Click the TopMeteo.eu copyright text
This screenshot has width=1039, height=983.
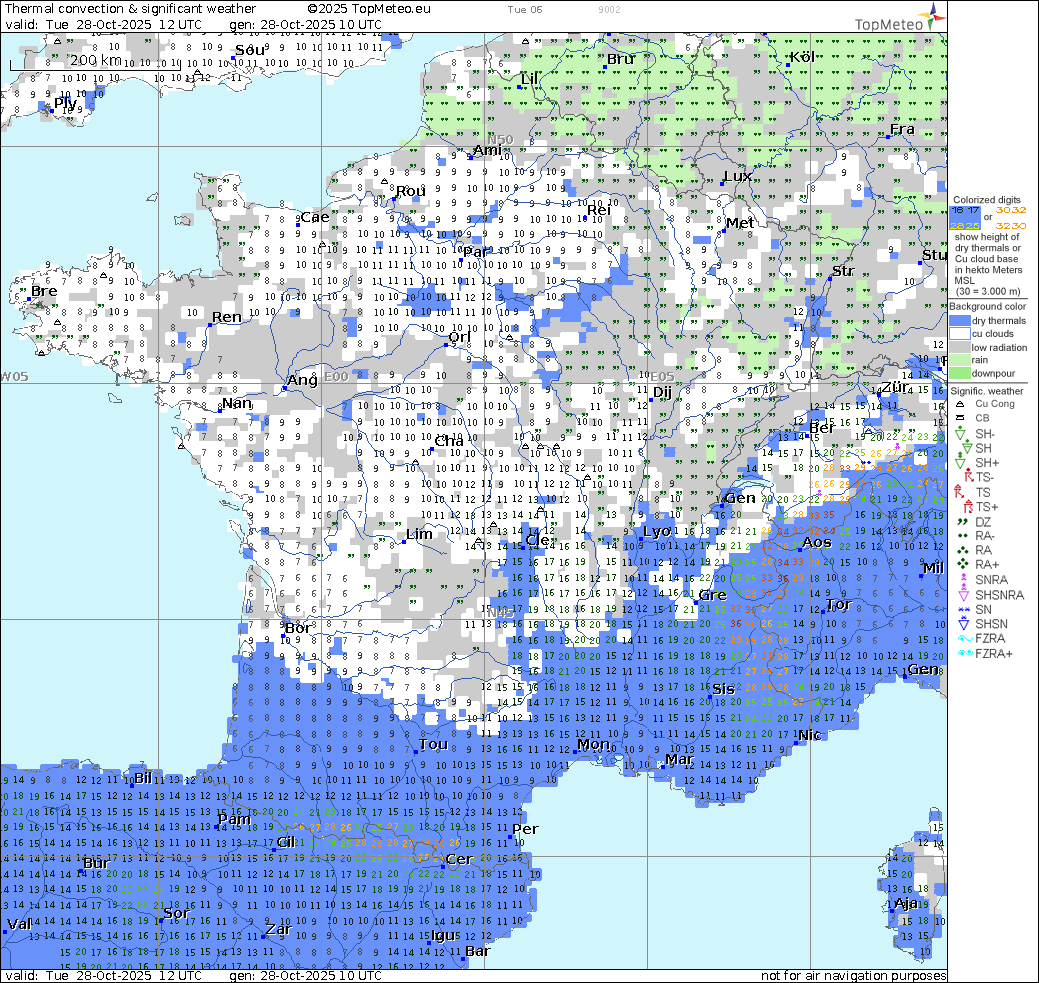(x=369, y=8)
